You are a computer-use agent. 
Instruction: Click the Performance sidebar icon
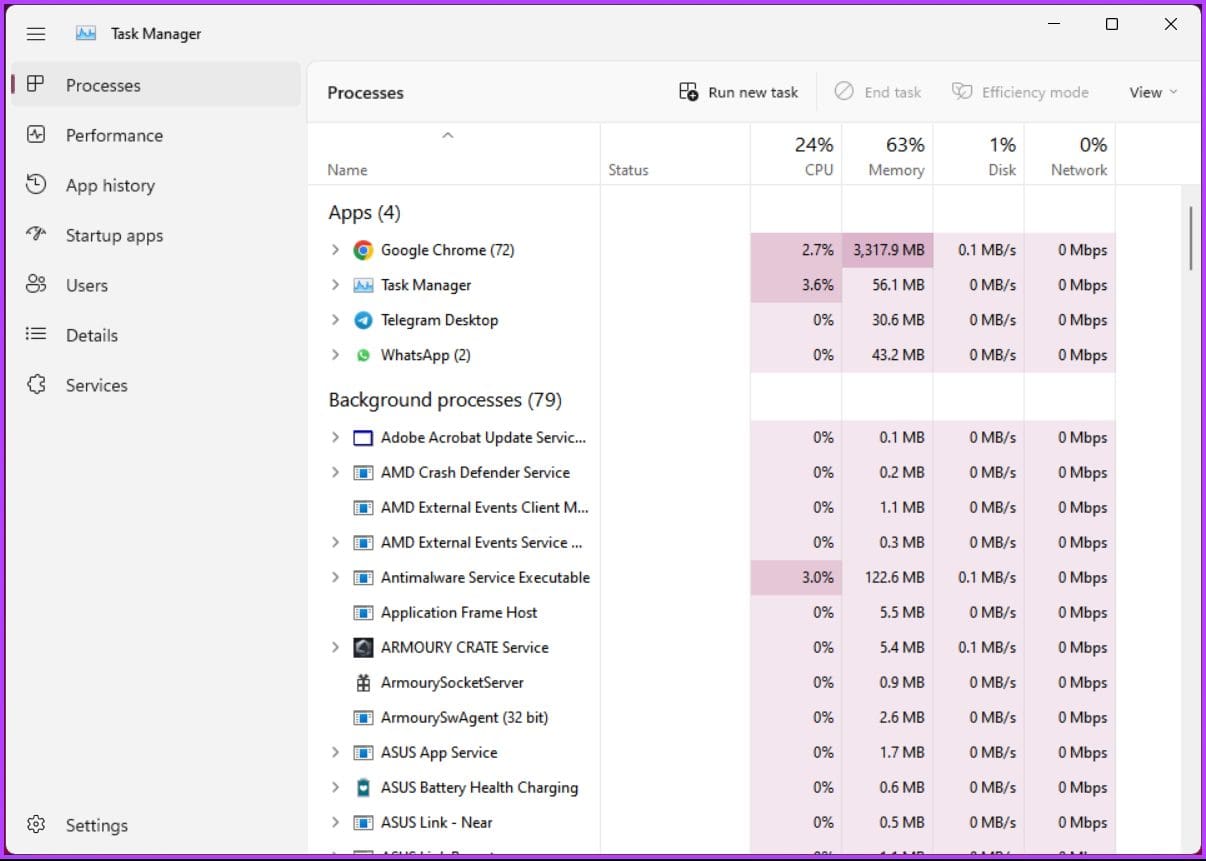pyautogui.click(x=36, y=134)
